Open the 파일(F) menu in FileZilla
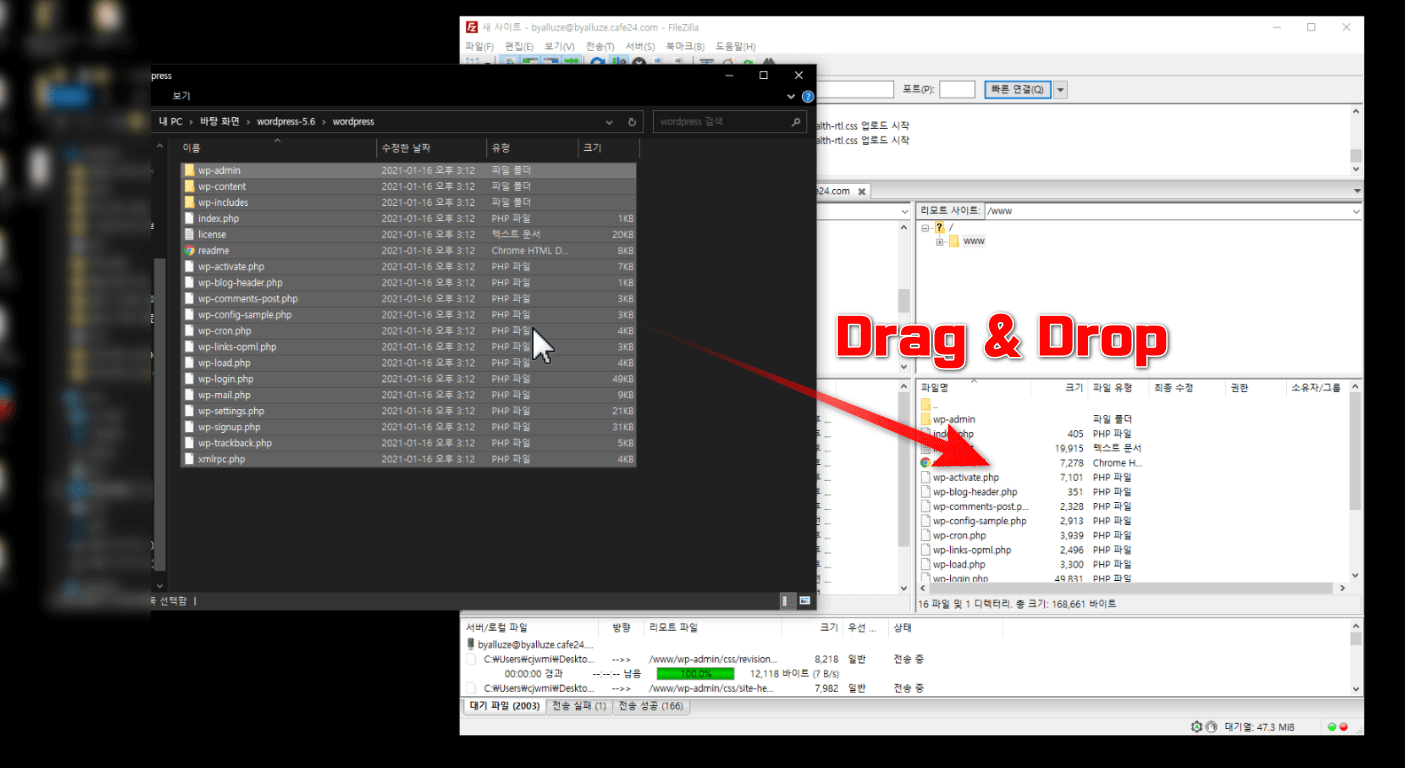The width and height of the screenshot is (1405, 768). click(479, 47)
